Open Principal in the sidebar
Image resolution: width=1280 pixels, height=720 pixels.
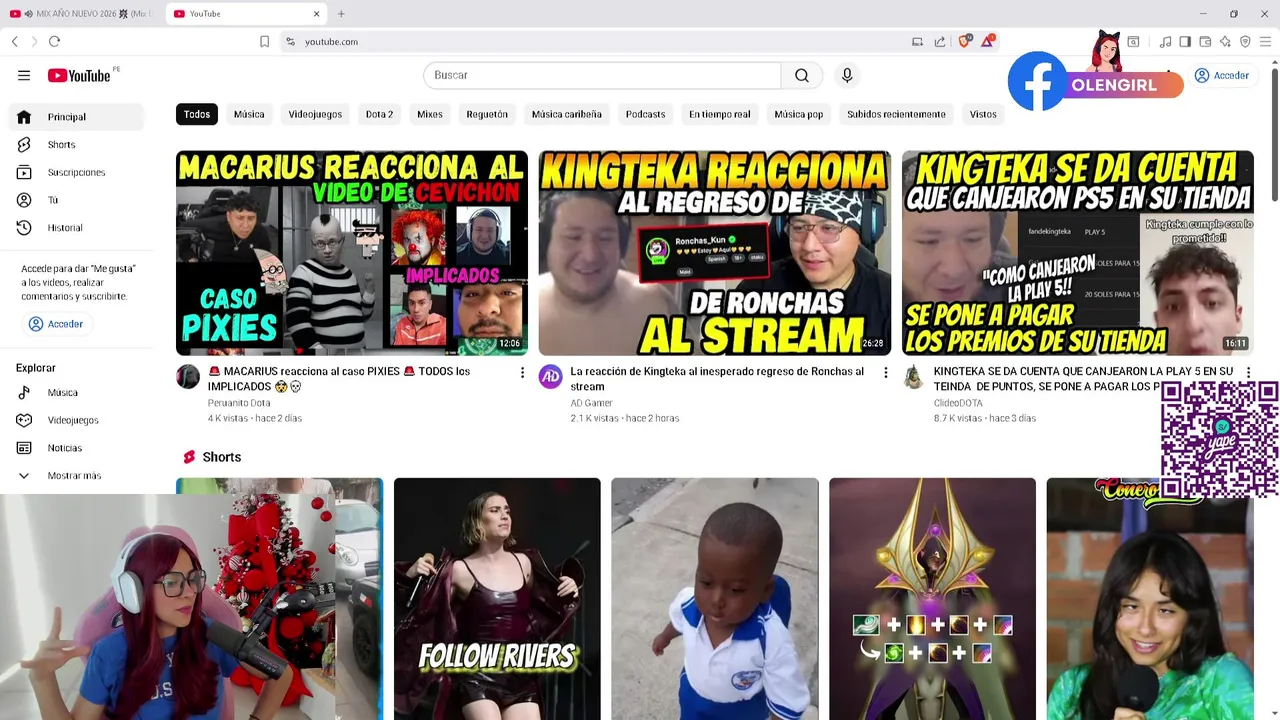(x=76, y=117)
